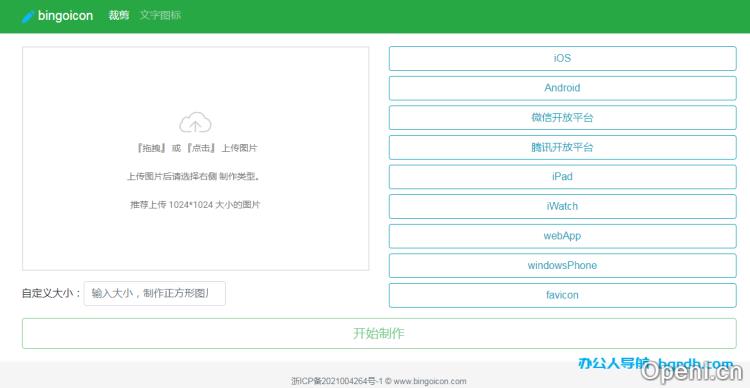Choose 微信开放平台 option

562,118
